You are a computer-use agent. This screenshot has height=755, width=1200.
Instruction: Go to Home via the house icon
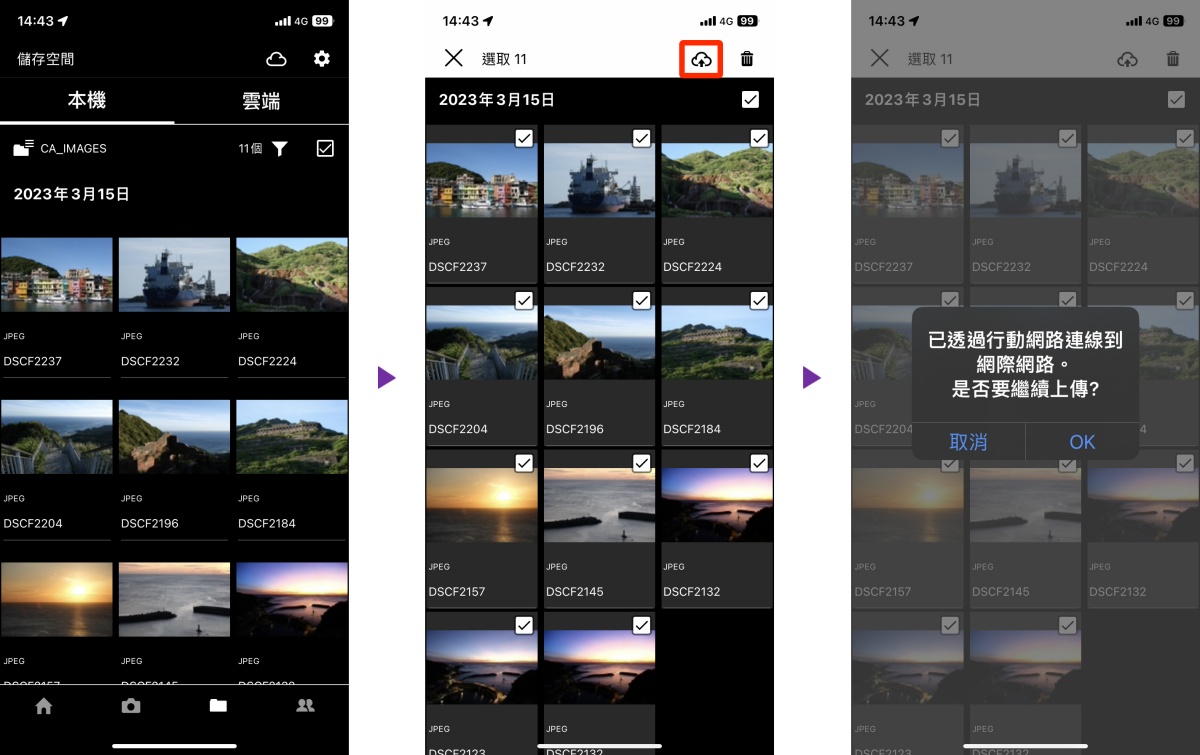click(44, 705)
